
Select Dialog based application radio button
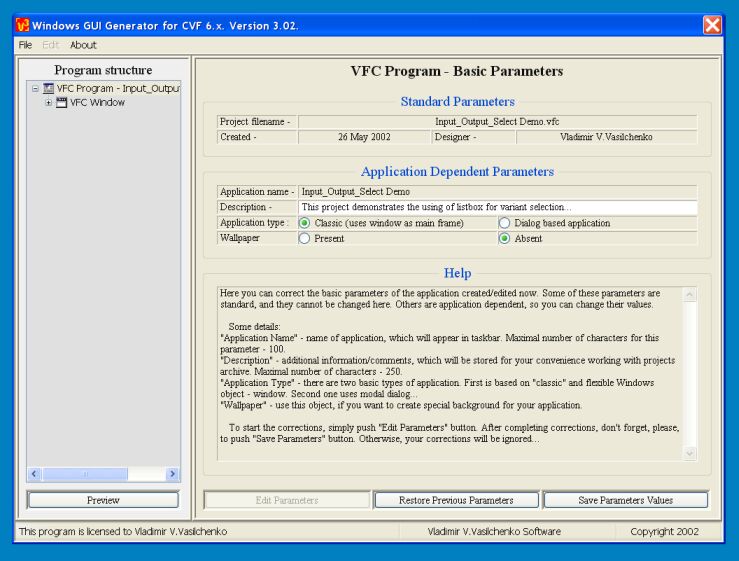(504, 223)
